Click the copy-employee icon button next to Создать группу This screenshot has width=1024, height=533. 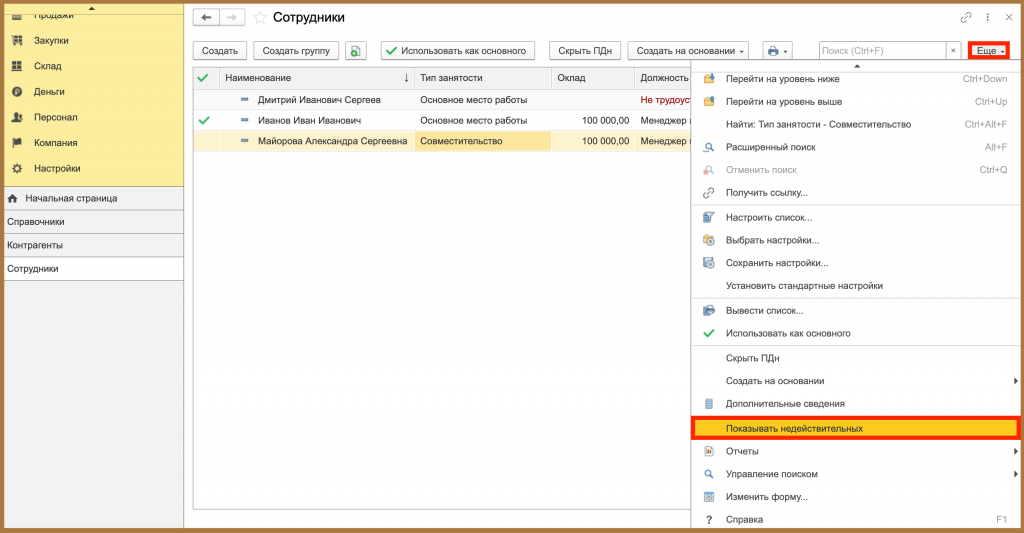click(355, 51)
